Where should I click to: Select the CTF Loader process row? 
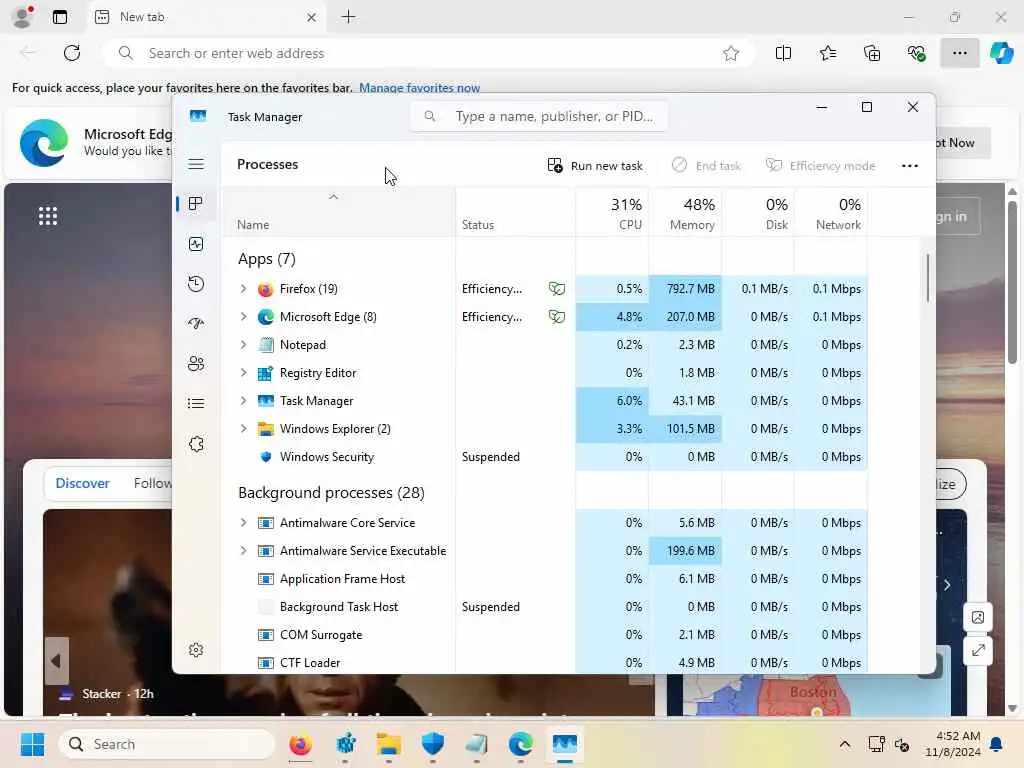tap(545, 663)
